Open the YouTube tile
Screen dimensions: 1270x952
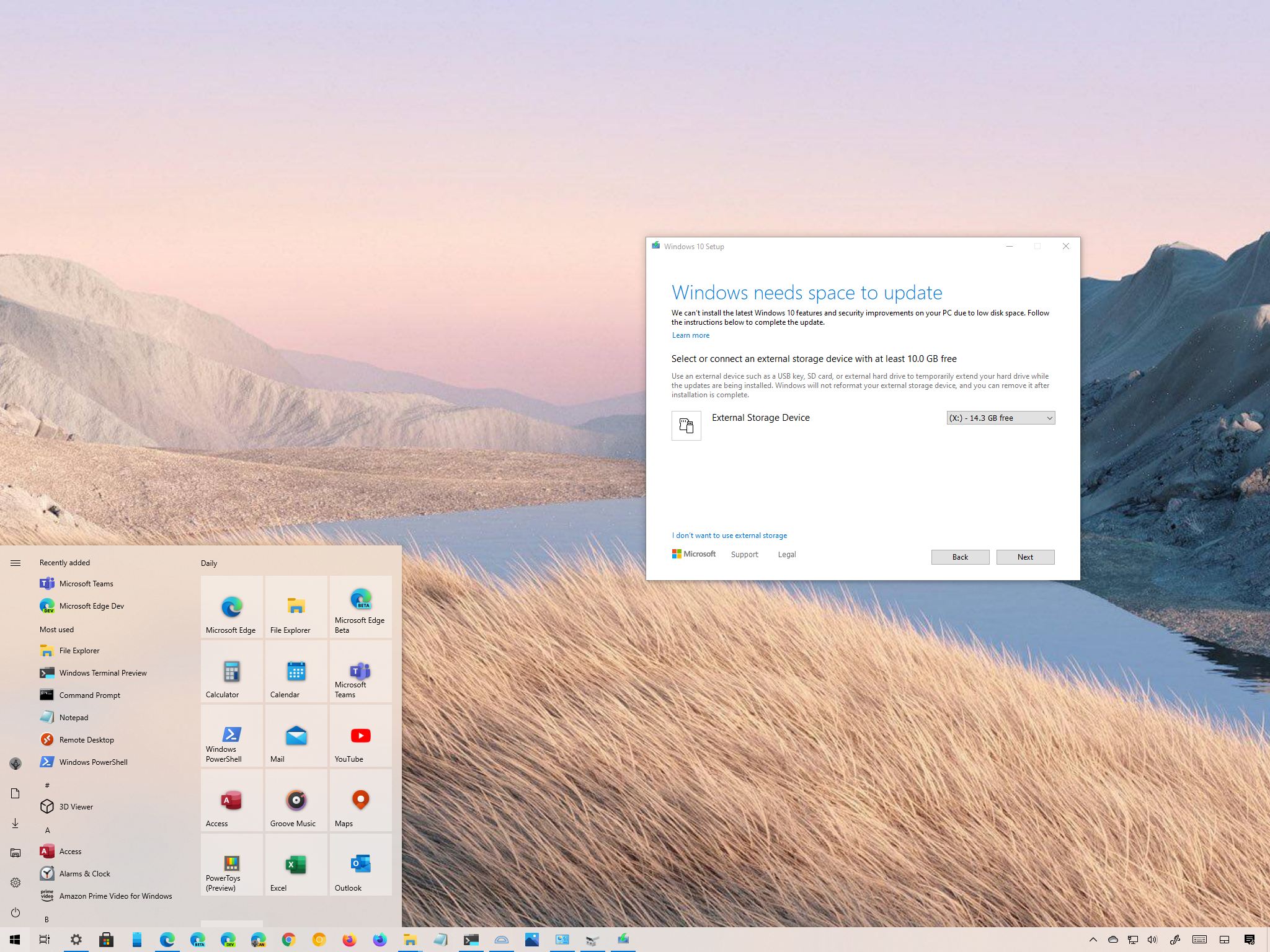pos(360,736)
